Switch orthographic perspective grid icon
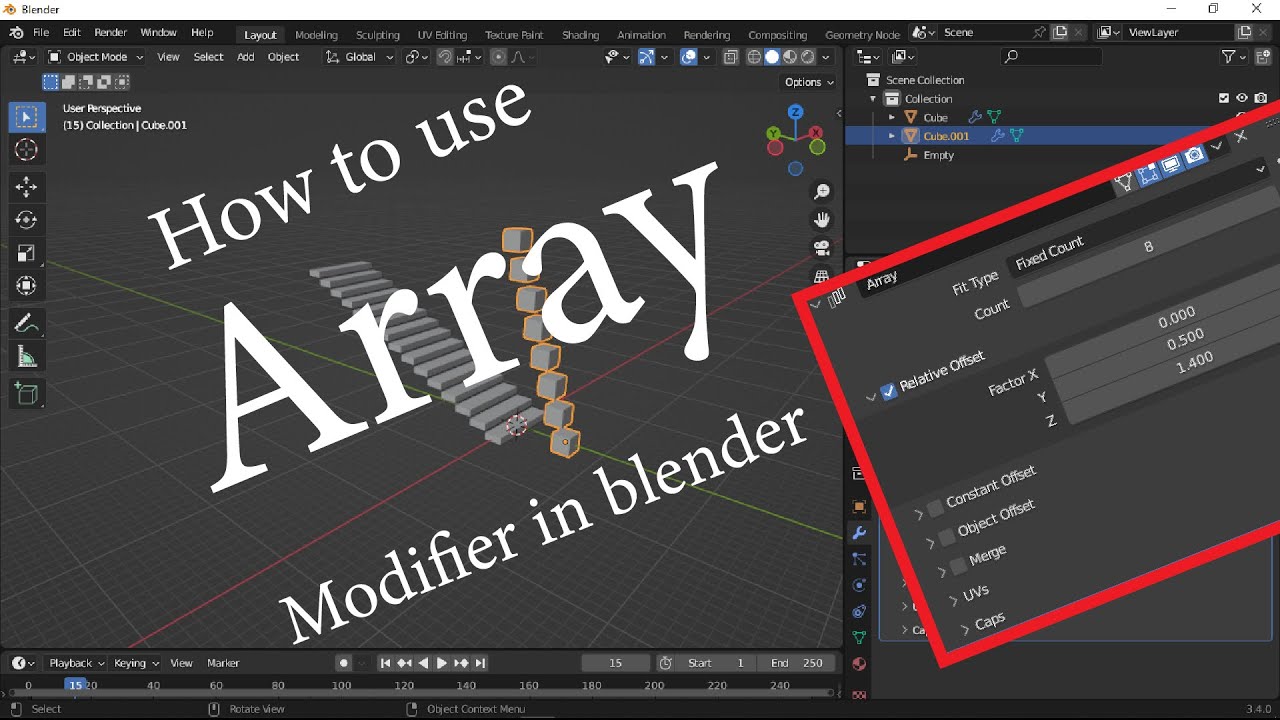1280x720 pixels. point(822,275)
